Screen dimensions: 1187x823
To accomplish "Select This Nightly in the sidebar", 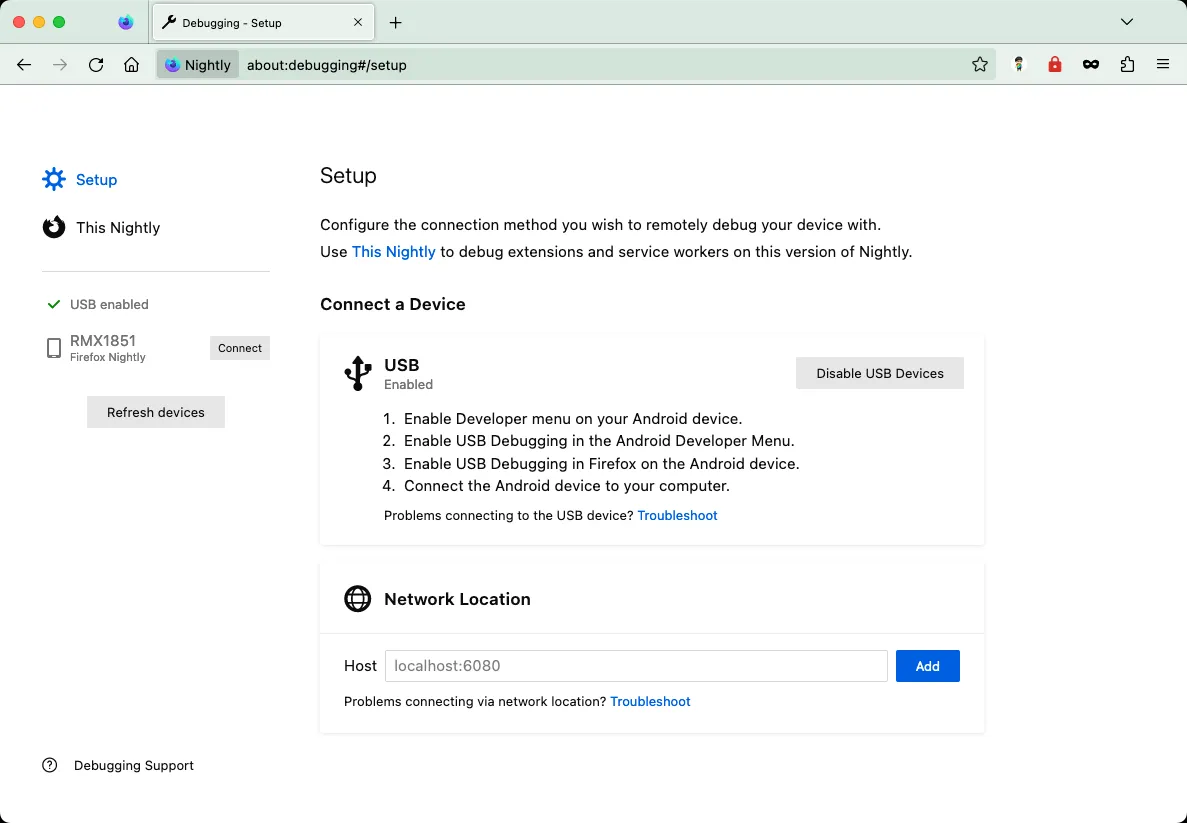I will [x=117, y=227].
